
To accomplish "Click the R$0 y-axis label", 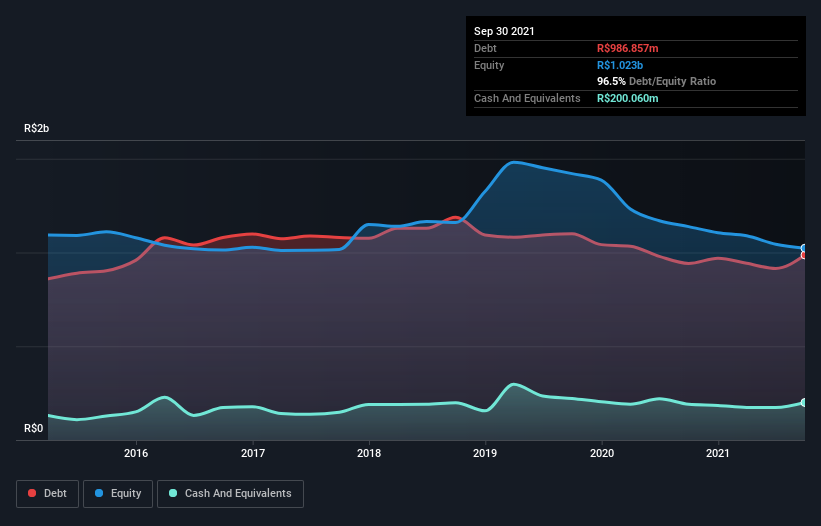I will (x=34, y=428).
